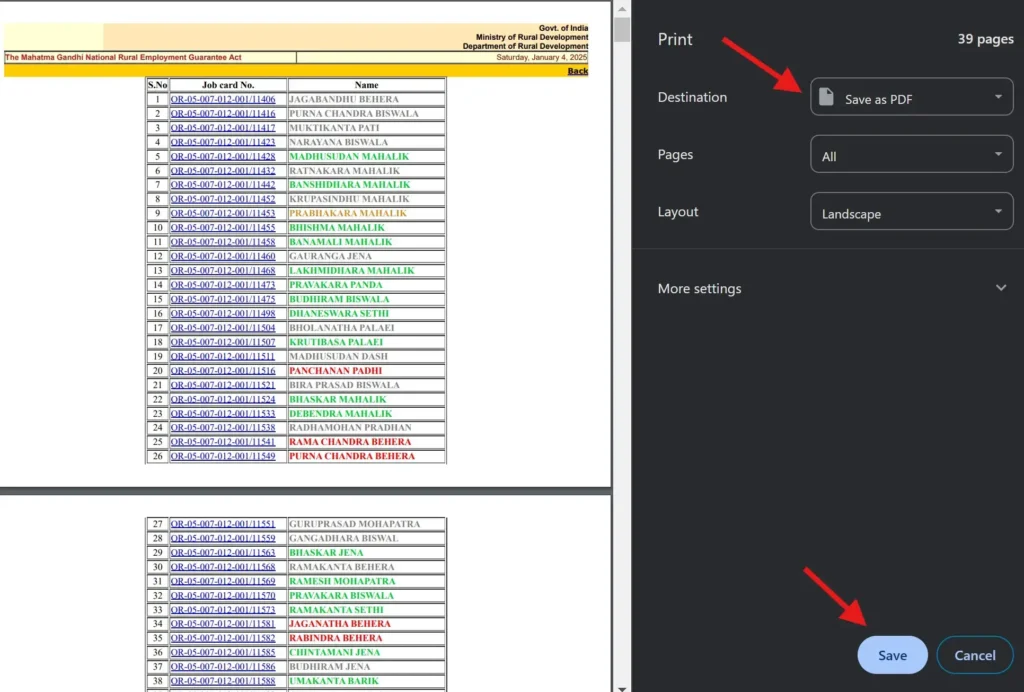
Task: Open job card OR-05-007-012-001/11521
Action: coord(223,385)
